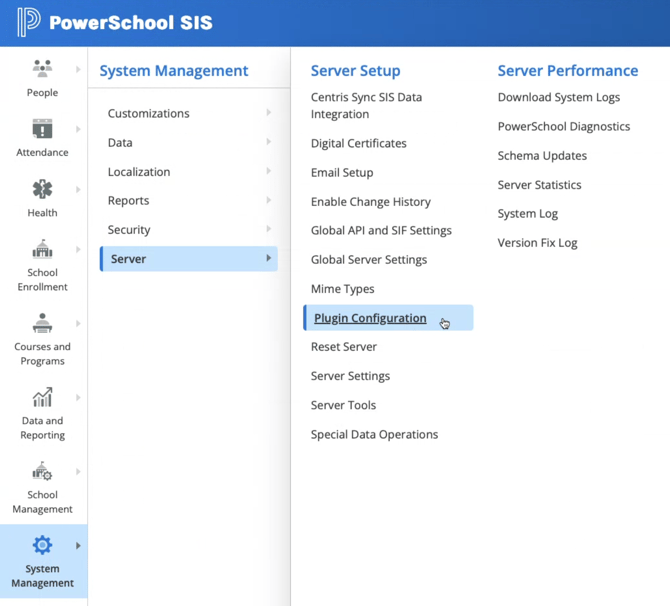Open the Health medical icon

[42, 189]
